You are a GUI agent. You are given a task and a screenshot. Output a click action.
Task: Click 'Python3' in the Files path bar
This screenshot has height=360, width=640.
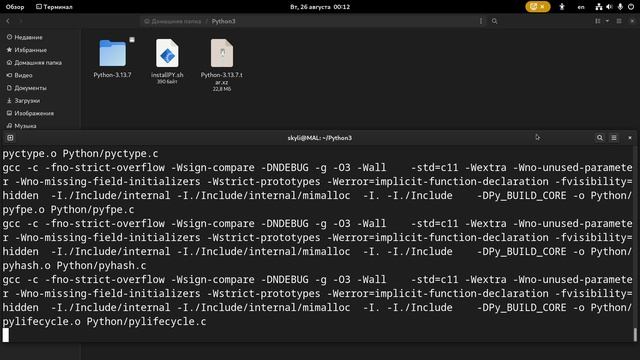(x=223, y=21)
